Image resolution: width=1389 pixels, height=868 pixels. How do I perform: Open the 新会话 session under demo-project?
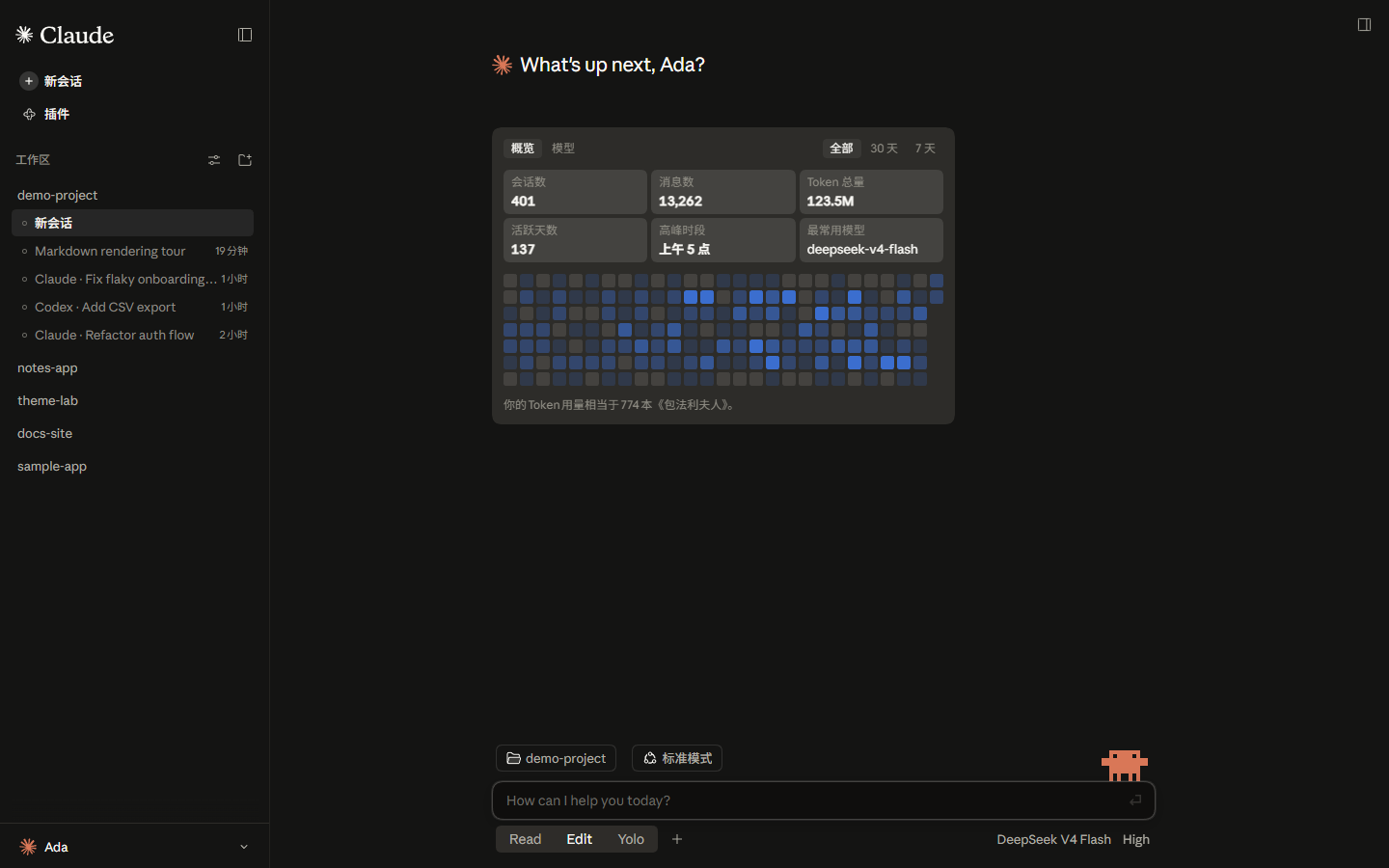132,223
